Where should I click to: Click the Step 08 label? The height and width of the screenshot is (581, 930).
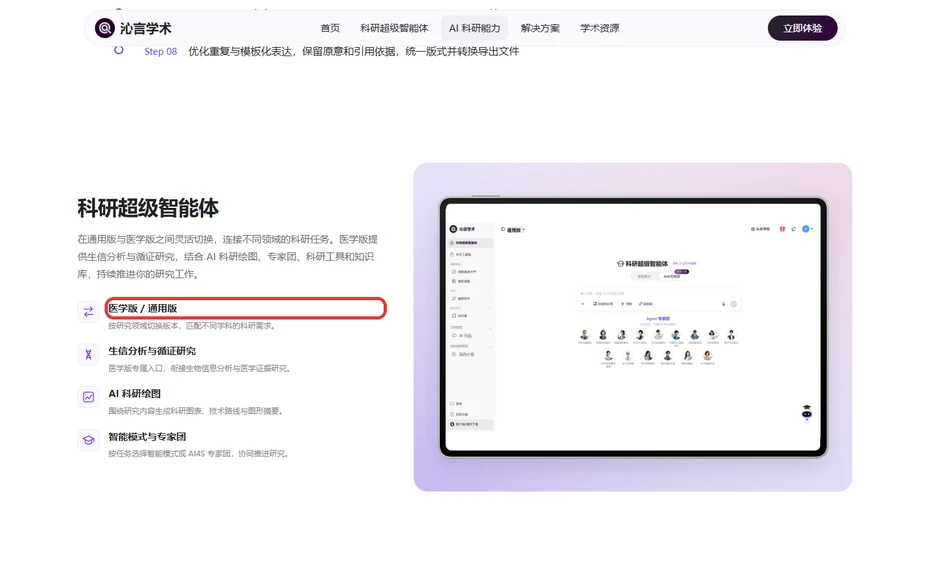pos(161,52)
